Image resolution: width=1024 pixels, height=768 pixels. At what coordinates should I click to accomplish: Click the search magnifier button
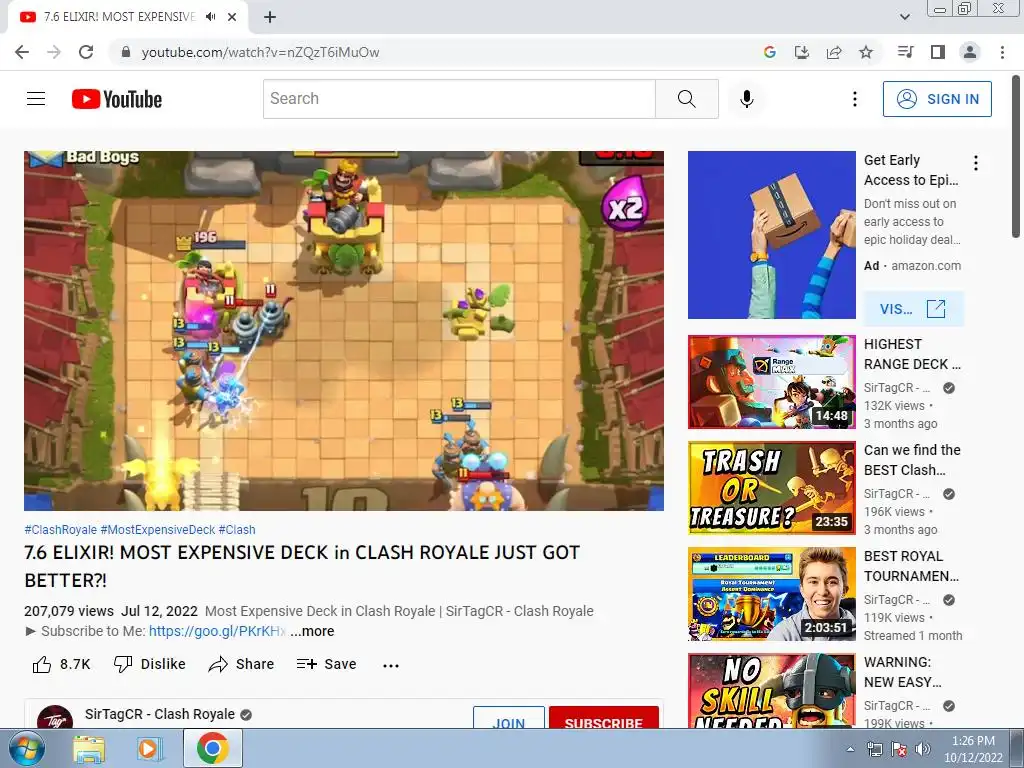686,99
